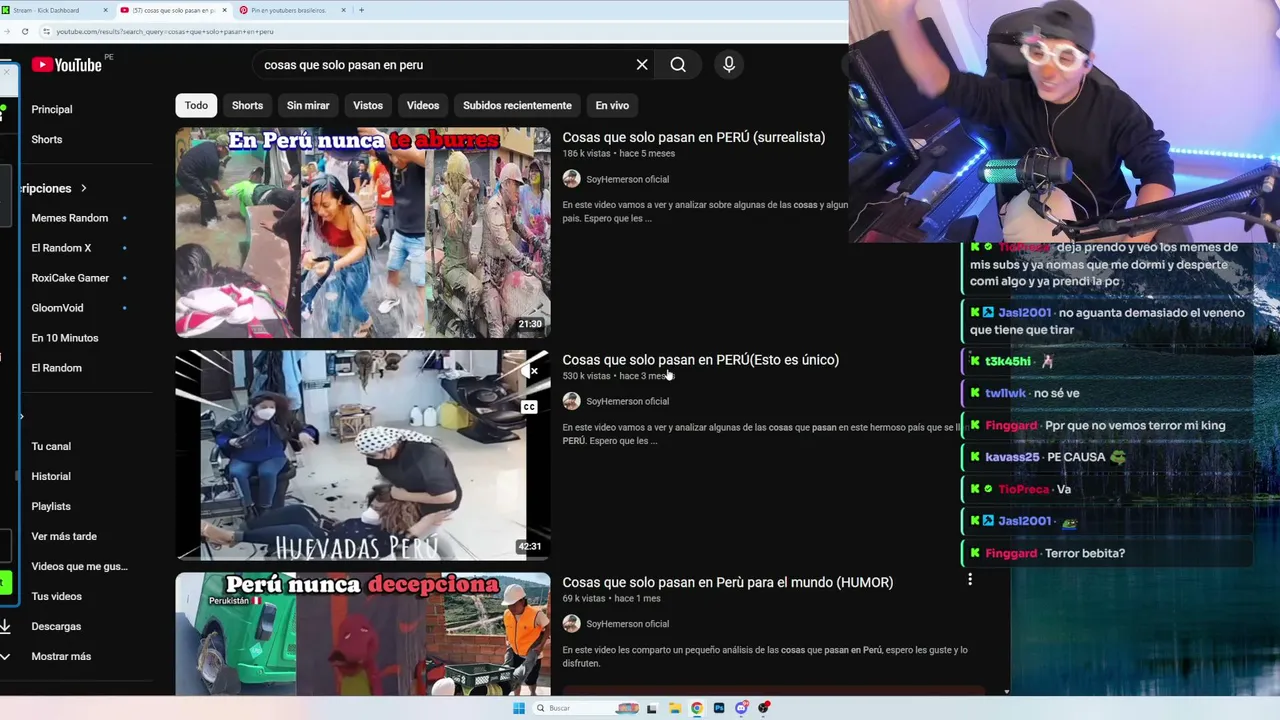Open Playlists in the sidebar

click(51, 506)
